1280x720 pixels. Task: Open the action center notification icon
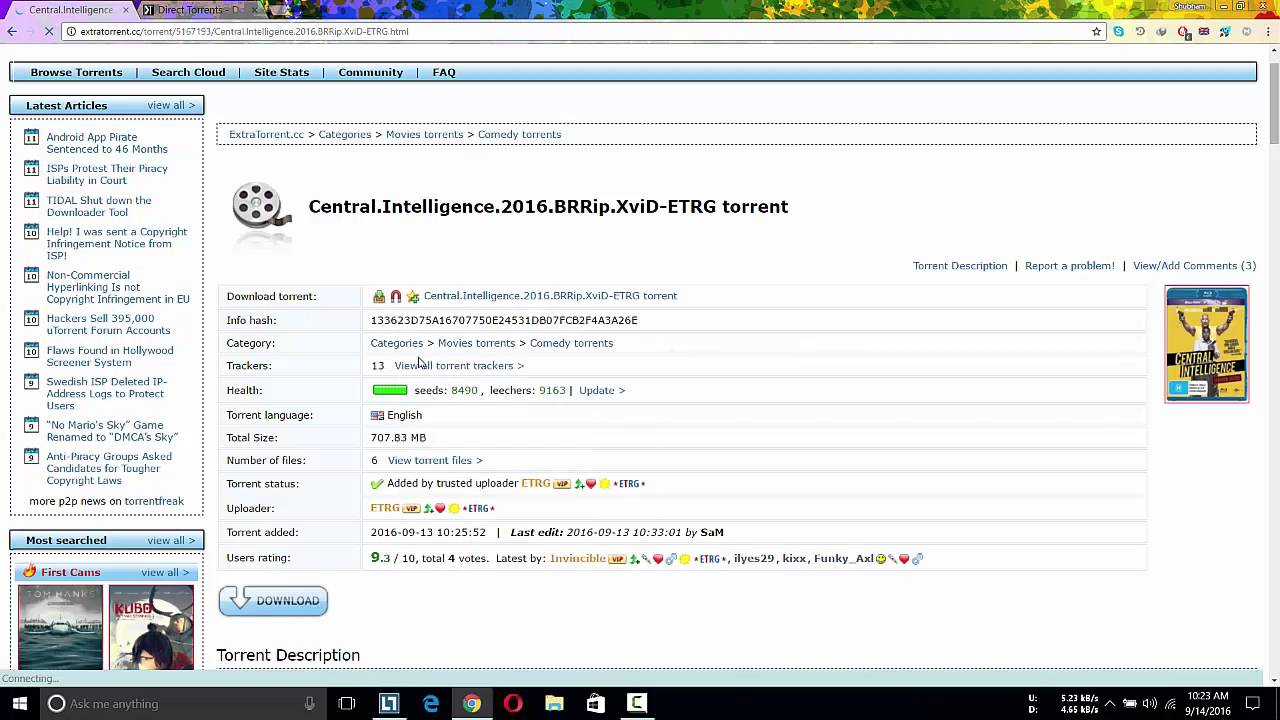click(x=1253, y=703)
